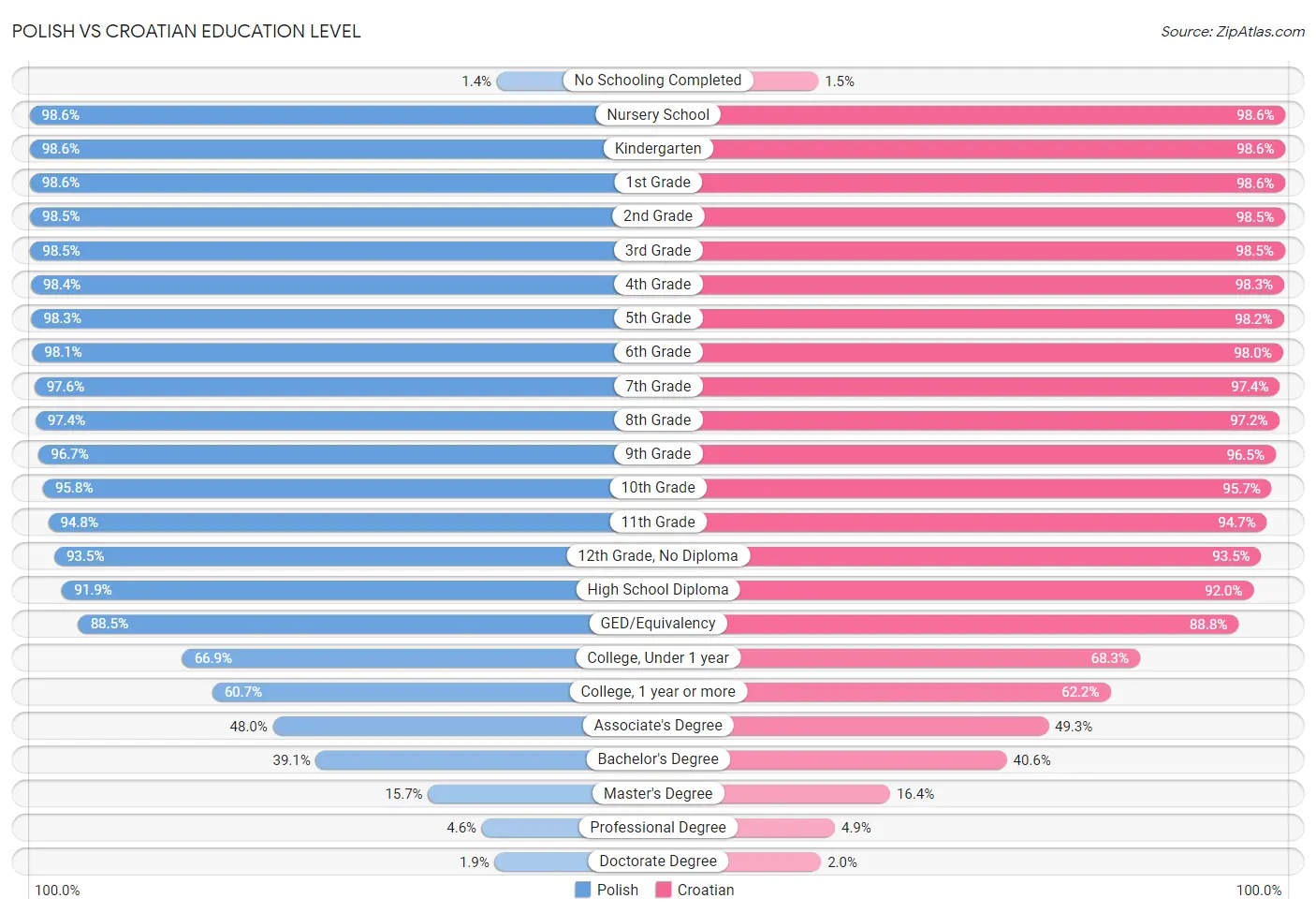
Task: Select the 12th Grade, No Diploma label
Action: 658,555
